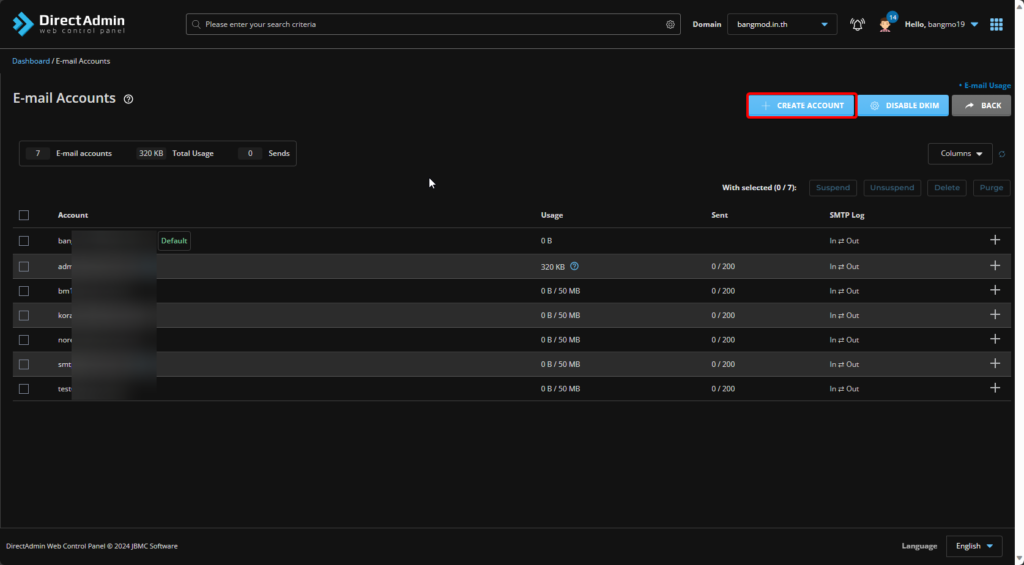The width and height of the screenshot is (1024, 565).
Task: Click the E-mail Accounts help icon
Action: coord(128,99)
